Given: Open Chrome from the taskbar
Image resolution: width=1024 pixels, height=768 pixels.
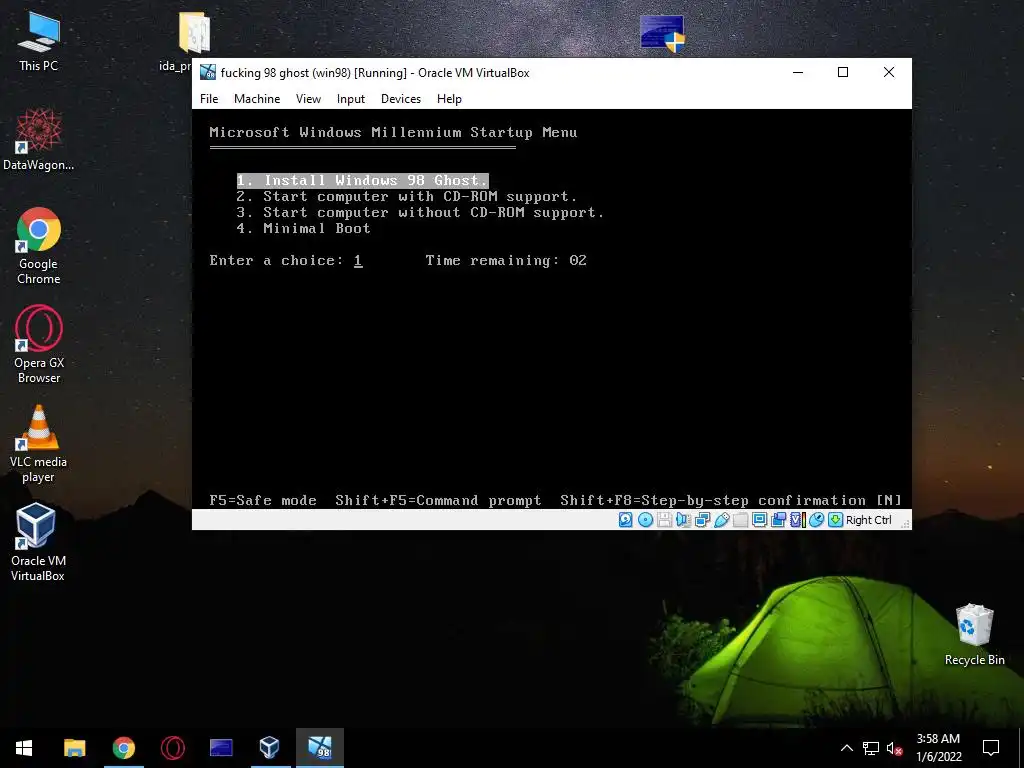Looking at the screenshot, I should click(123, 748).
